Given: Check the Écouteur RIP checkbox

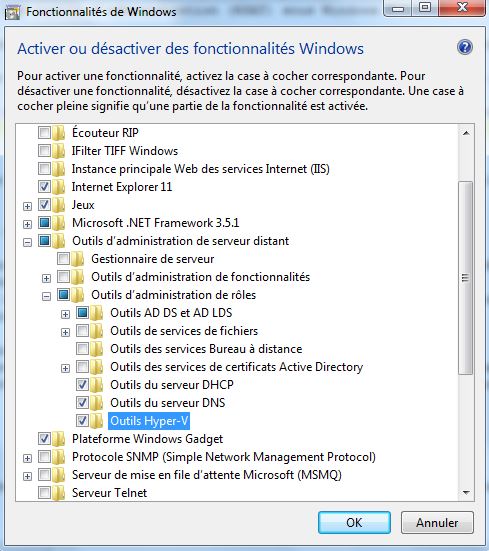Looking at the screenshot, I should pyautogui.click(x=44, y=132).
